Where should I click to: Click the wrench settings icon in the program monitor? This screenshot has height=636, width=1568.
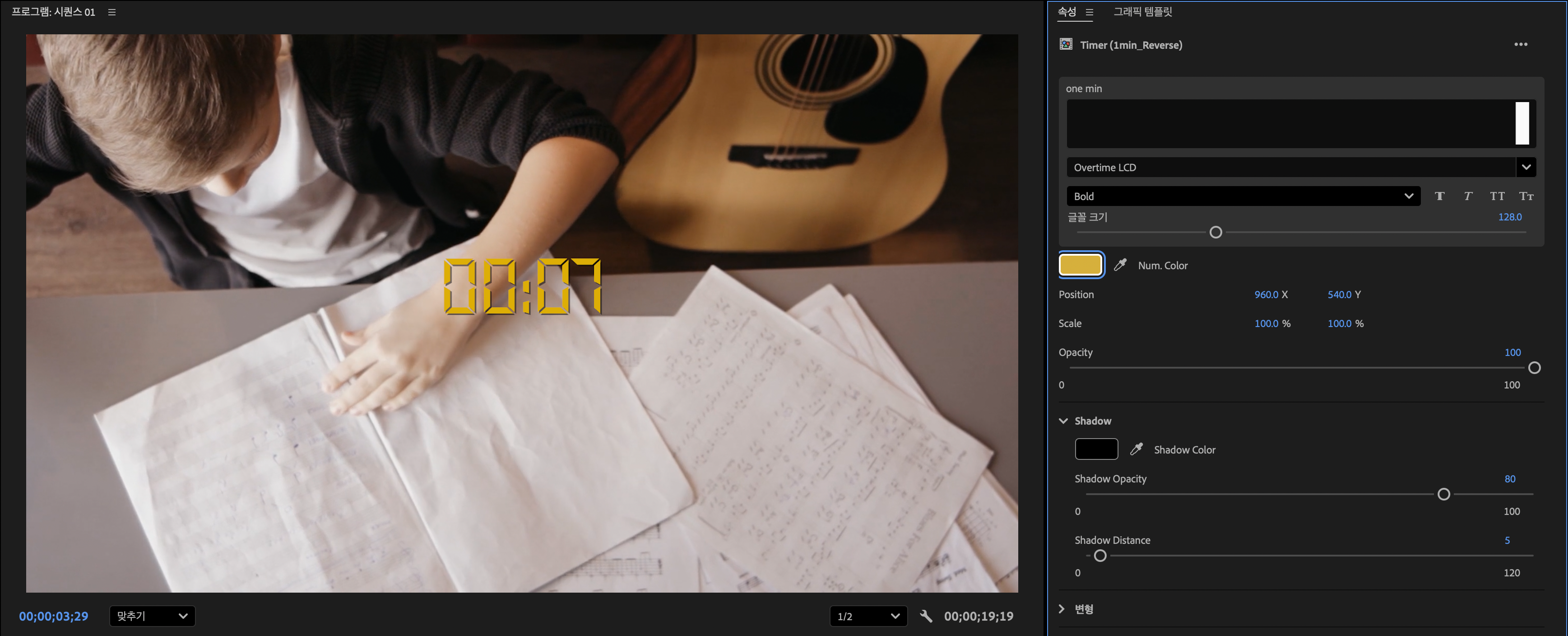click(926, 616)
